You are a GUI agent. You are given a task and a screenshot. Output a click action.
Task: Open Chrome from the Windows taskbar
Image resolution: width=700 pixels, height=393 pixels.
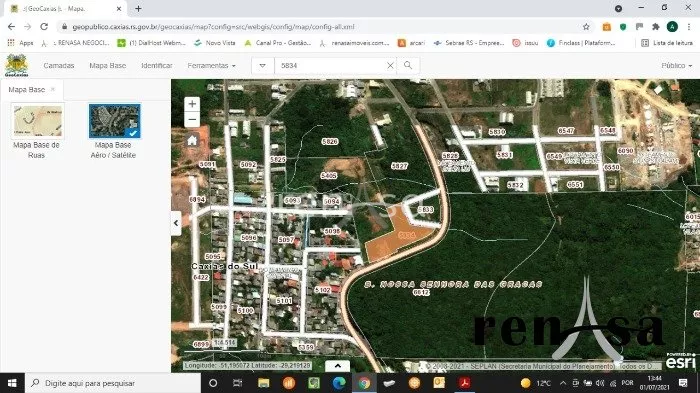click(x=364, y=383)
